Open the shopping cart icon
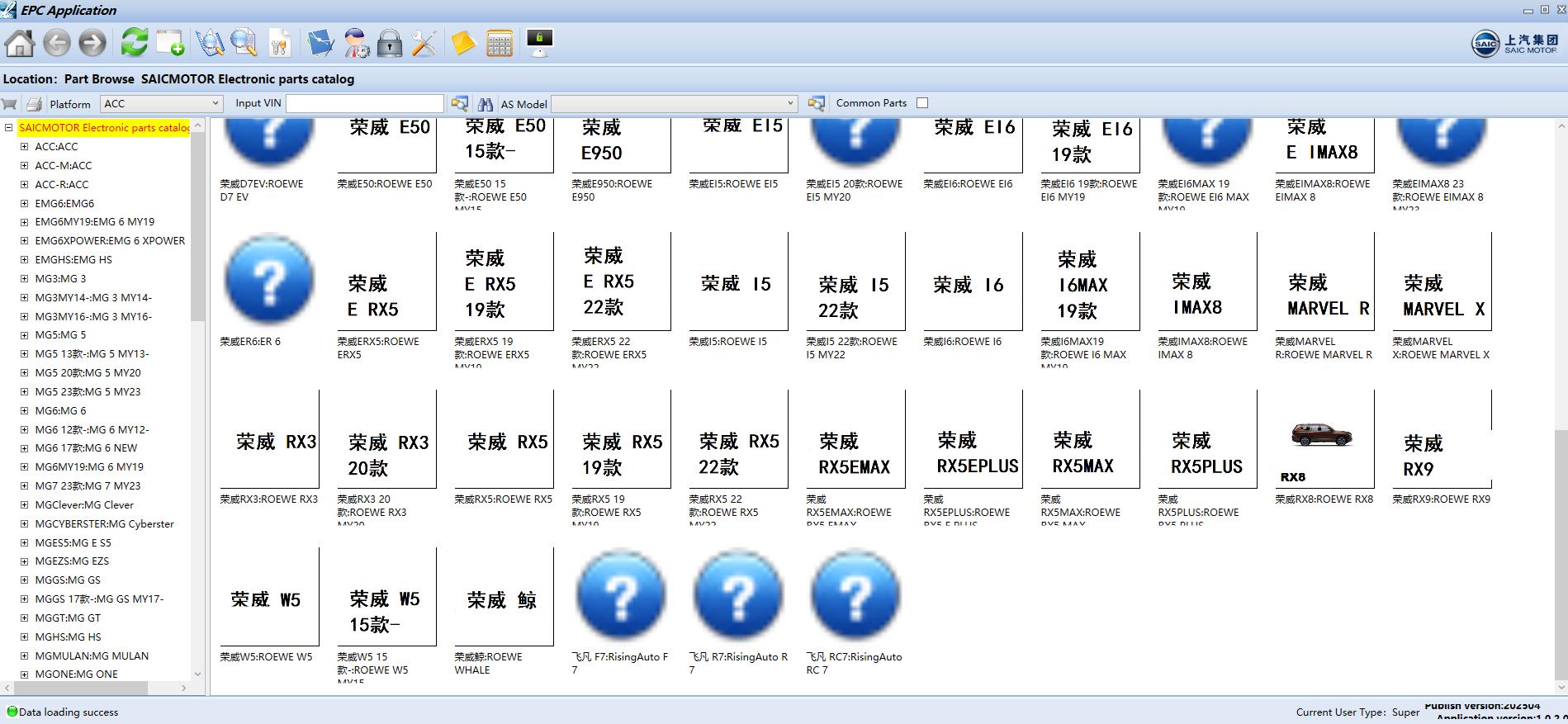Image resolution: width=1568 pixels, height=724 pixels. [x=9, y=104]
